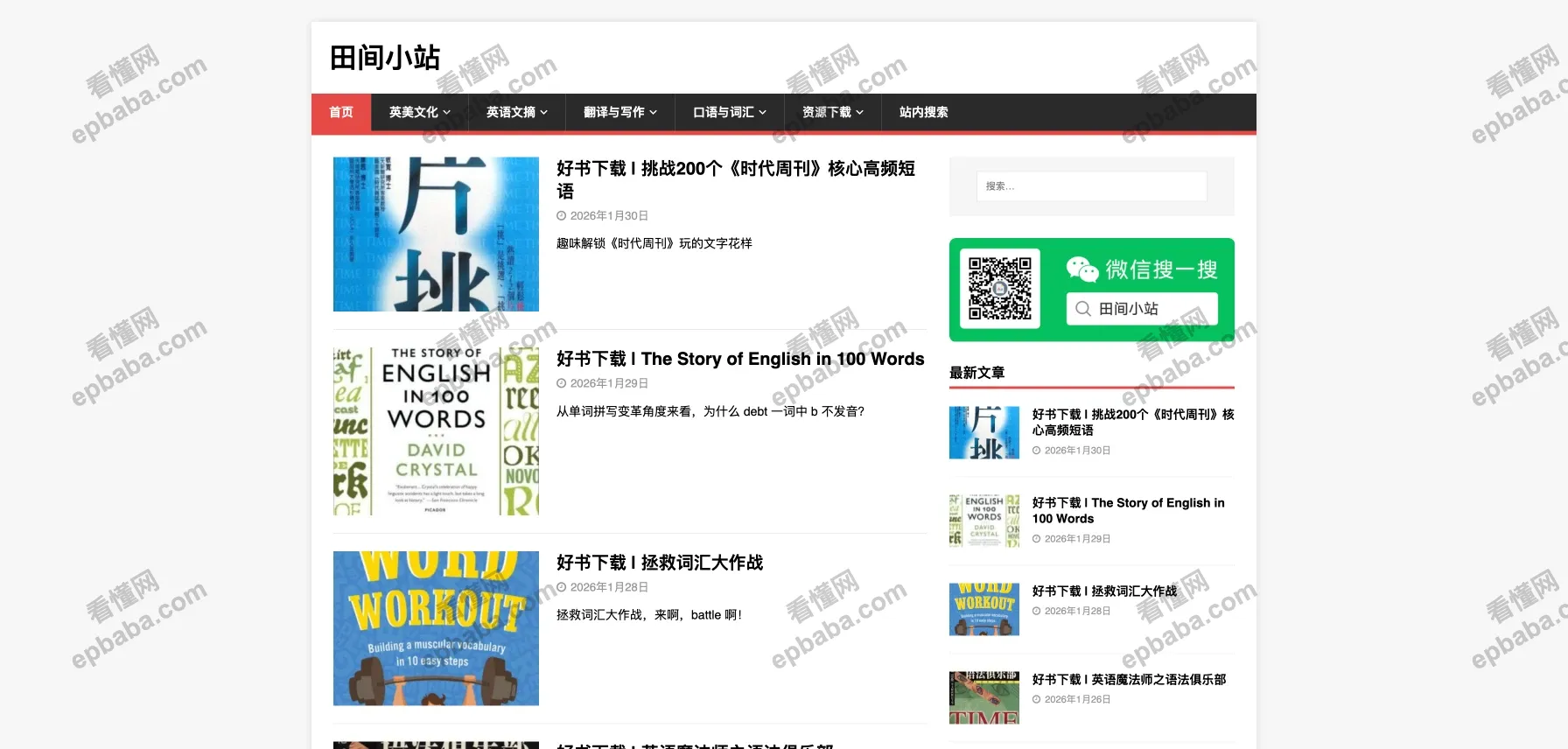
Task: Open sidebar link 英语魔法师之语法俱乐部
Action: tap(1129, 680)
